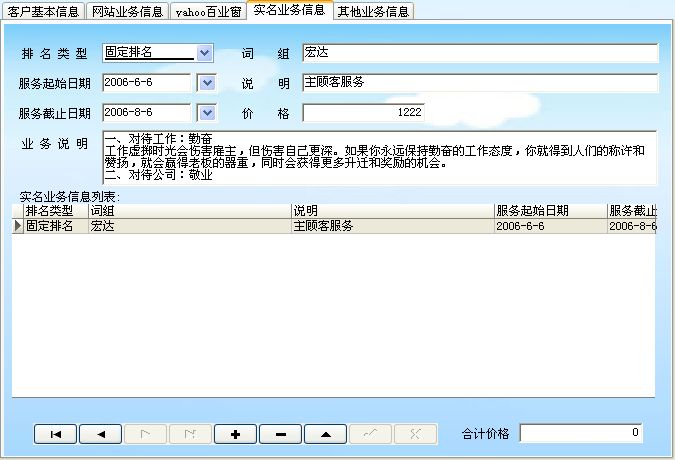The width and height of the screenshot is (675, 460).
Task: Select 2006-6-6 start date cell in table
Action: click(551, 226)
